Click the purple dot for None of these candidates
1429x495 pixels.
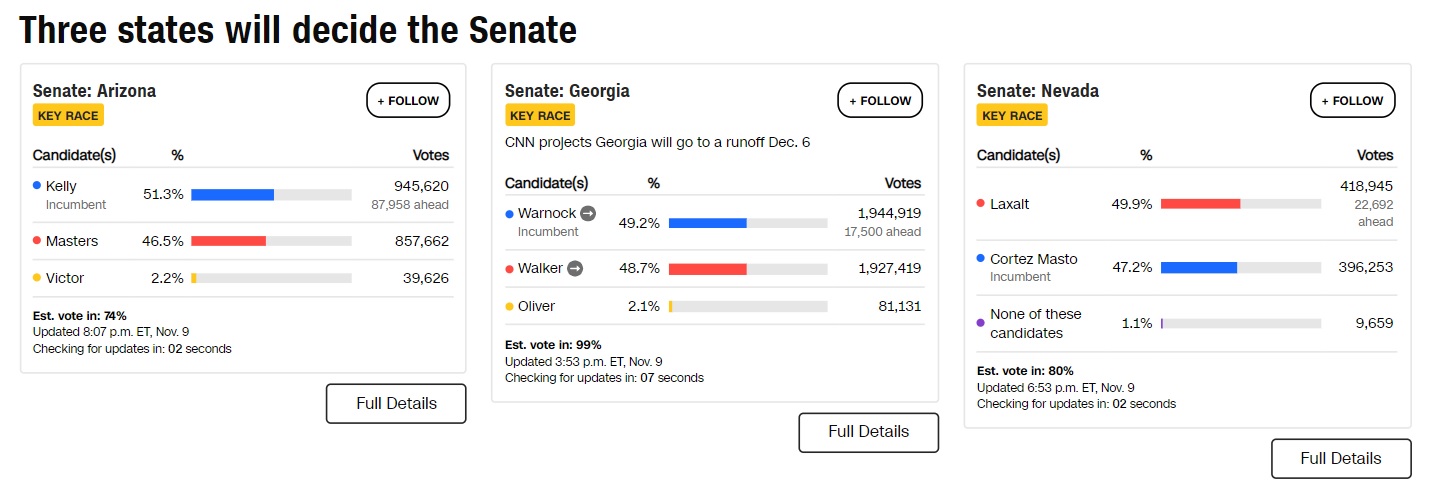(x=981, y=323)
